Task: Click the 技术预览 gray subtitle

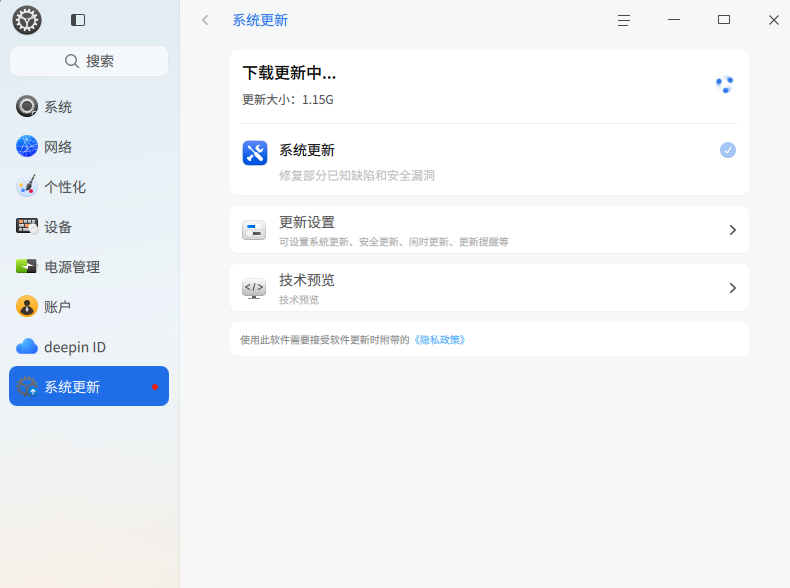Action: (299, 300)
